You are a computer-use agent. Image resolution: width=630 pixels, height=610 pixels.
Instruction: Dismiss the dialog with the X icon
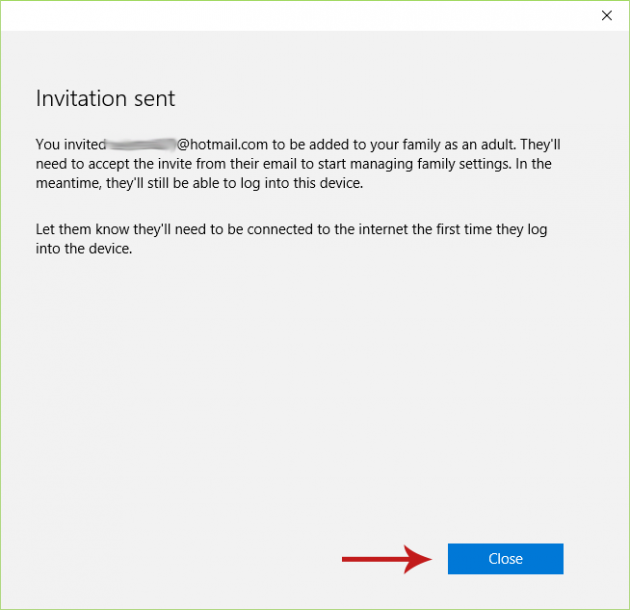[x=606, y=15]
